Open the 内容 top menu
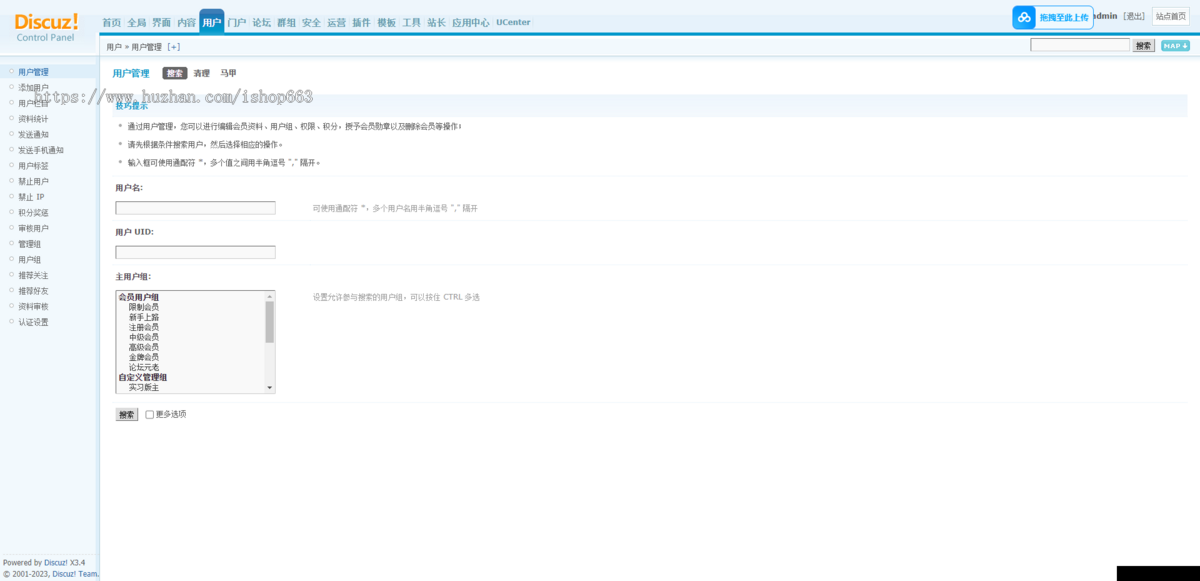The width and height of the screenshot is (1200, 581). pyautogui.click(x=186, y=22)
